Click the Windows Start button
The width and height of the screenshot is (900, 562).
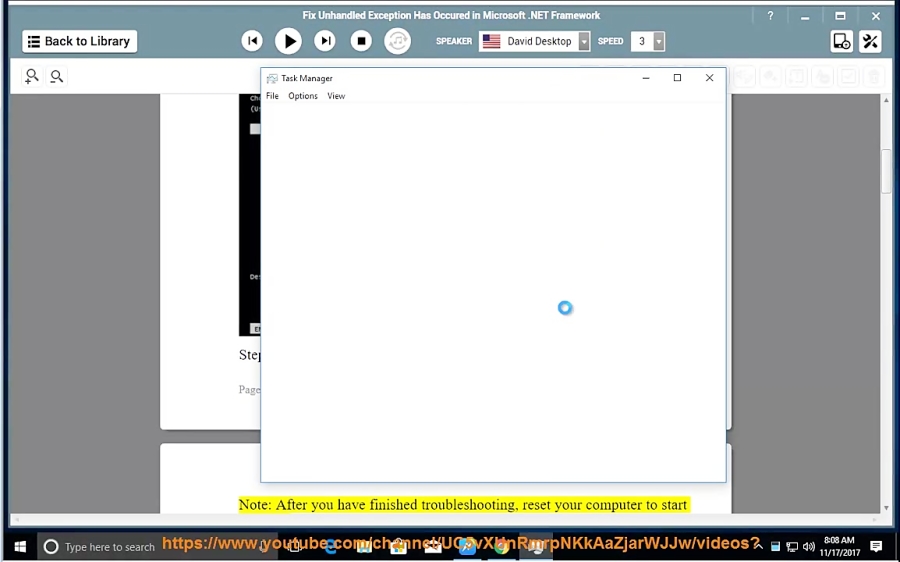coord(19,547)
